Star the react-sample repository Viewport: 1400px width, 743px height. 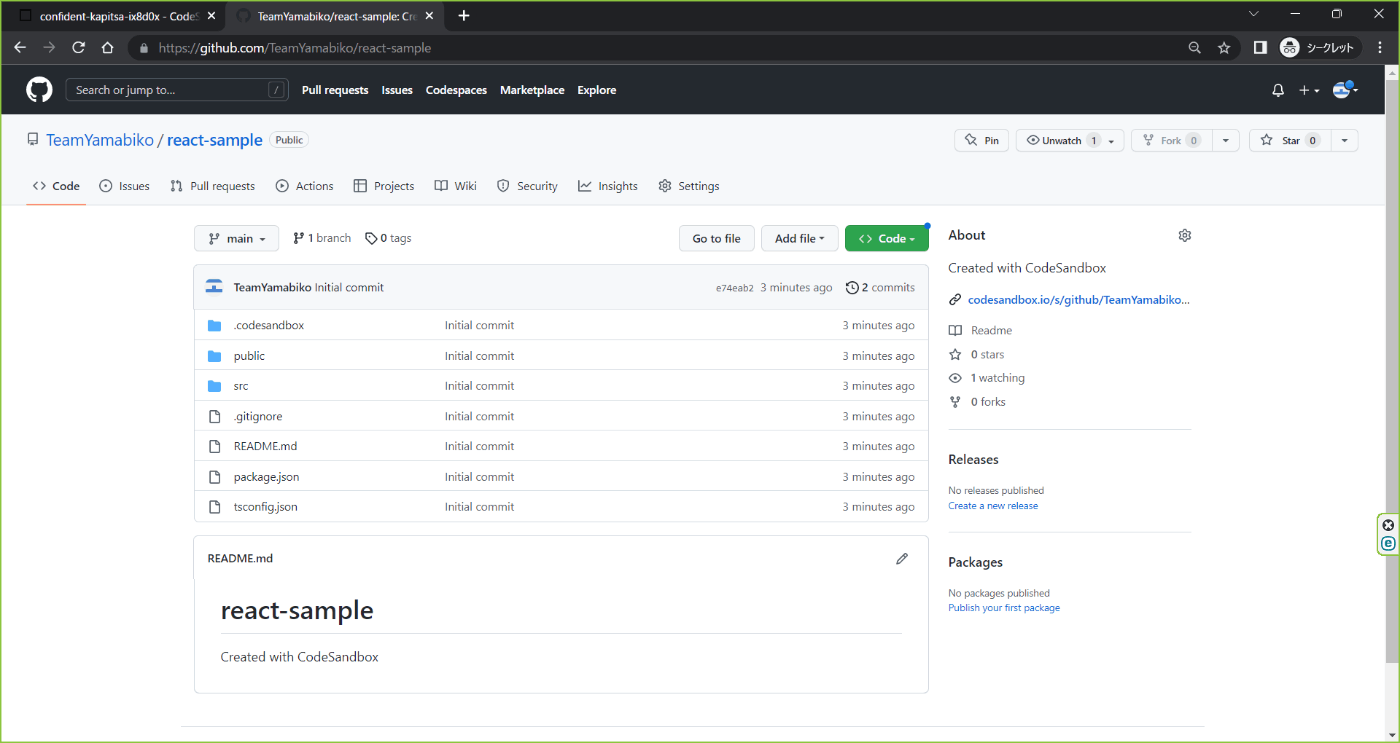tap(1291, 141)
